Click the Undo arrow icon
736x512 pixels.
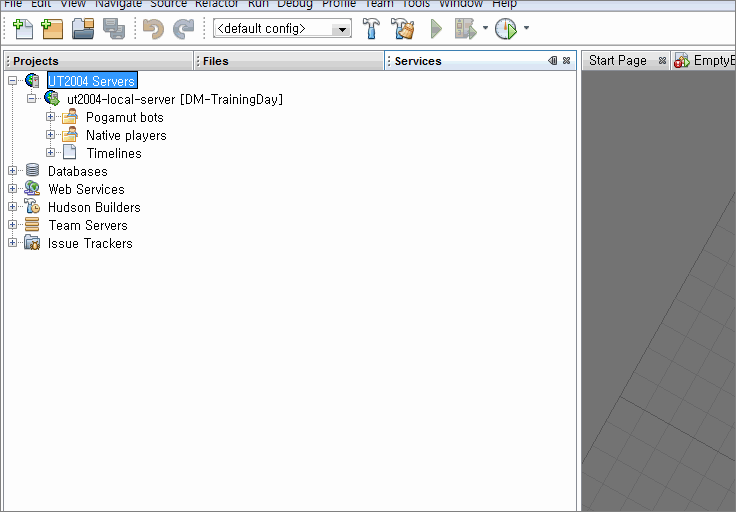pyautogui.click(x=153, y=29)
